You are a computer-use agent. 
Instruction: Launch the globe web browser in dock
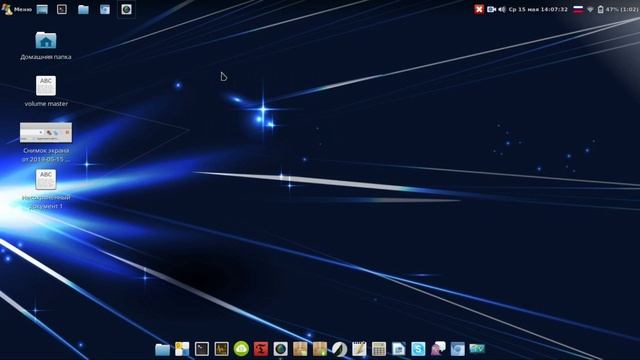coord(280,349)
